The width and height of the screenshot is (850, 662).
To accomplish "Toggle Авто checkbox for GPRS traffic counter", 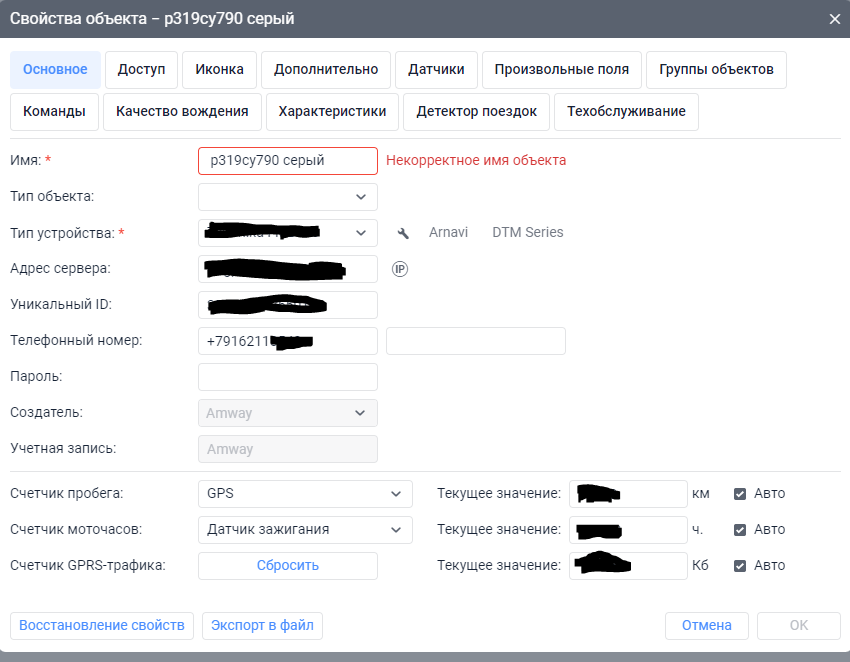I will (x=740, y=565).
